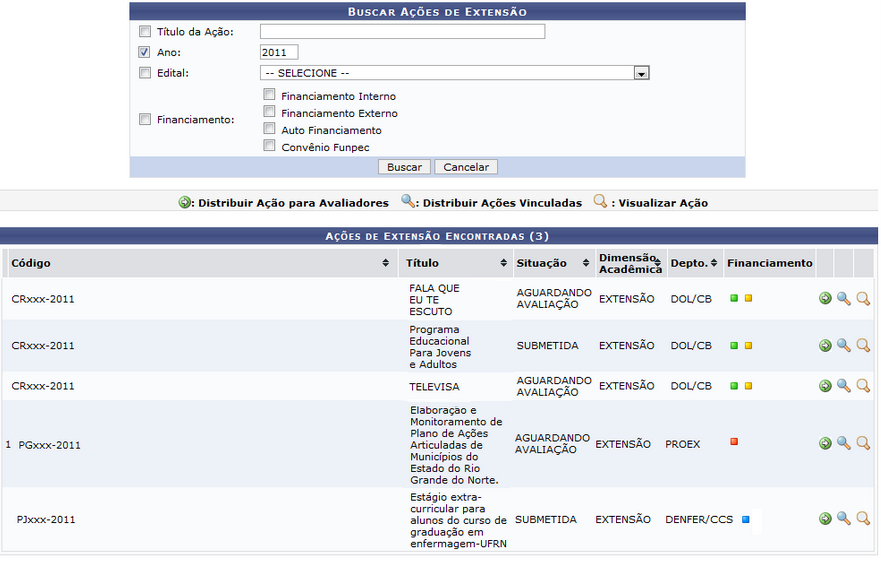Distribute PGxxx-2011 action to evaluators
This screenshot has height=561, width=881.
(825, 443)
